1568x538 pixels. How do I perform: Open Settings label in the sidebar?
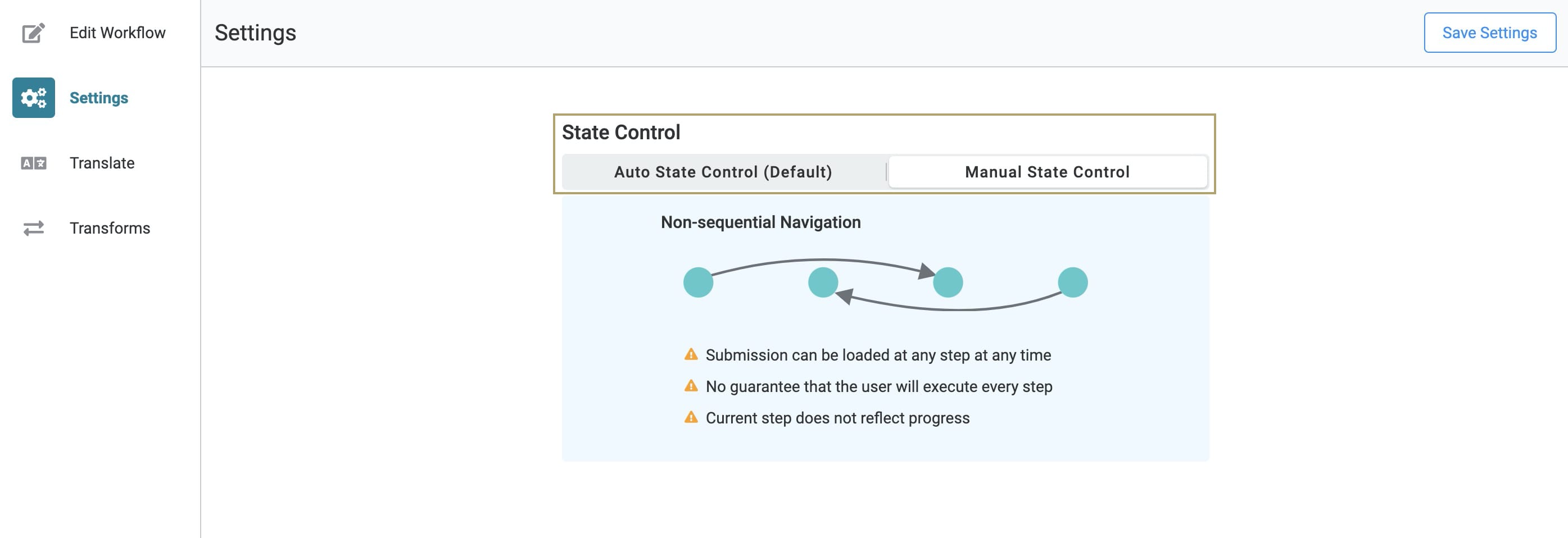(98, 98)
